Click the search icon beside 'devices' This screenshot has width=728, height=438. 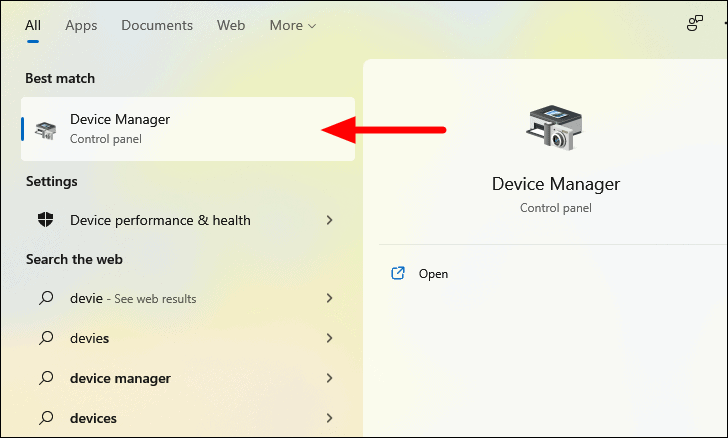[x=46, y=418]
